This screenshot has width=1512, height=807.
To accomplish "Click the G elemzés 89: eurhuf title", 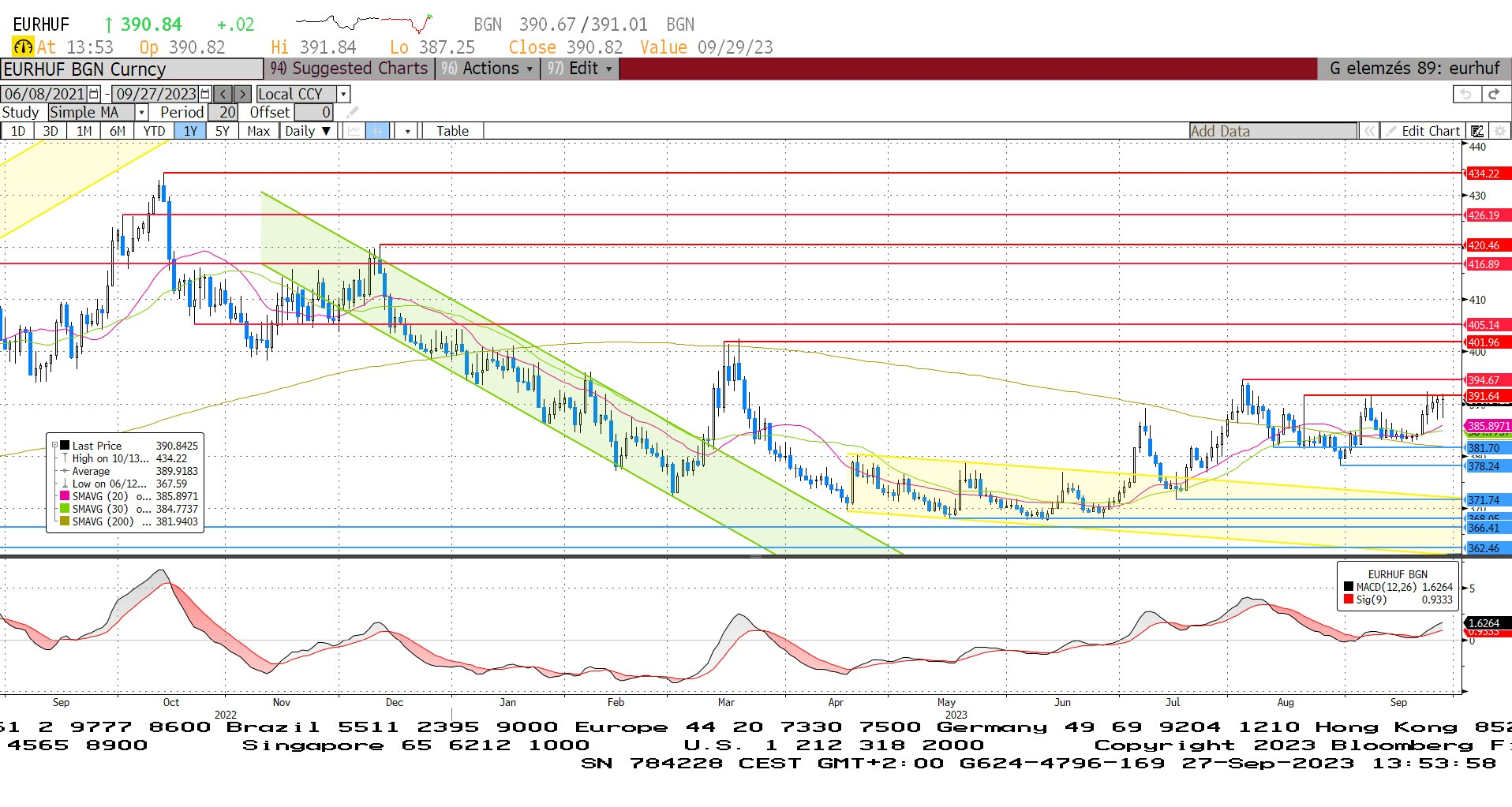I will tap(1414, 69).
